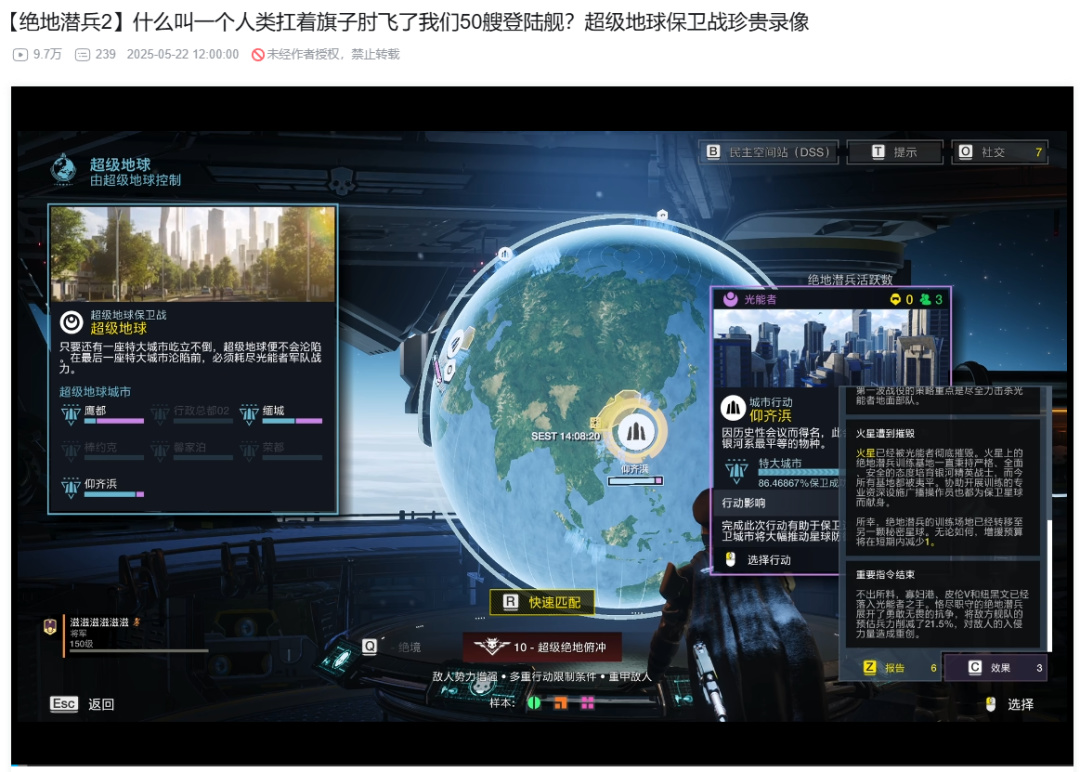This screenshot has width=1080, height=772.
Task: Click the 仰齐浜 city marker on the globe
Action: tap(636, 432)
